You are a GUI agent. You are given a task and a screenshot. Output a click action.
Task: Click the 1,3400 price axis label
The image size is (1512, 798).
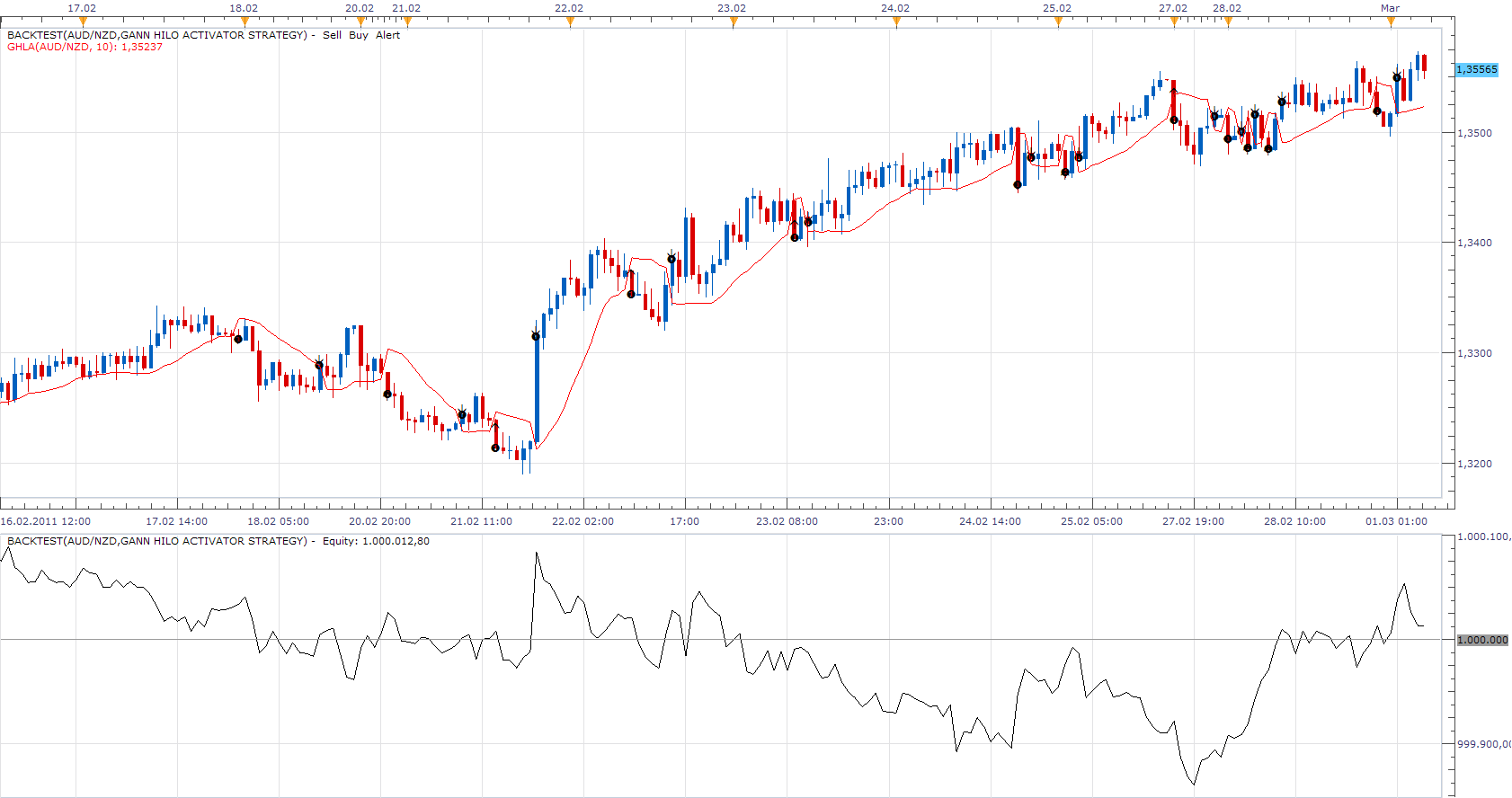click(1474, 243)
